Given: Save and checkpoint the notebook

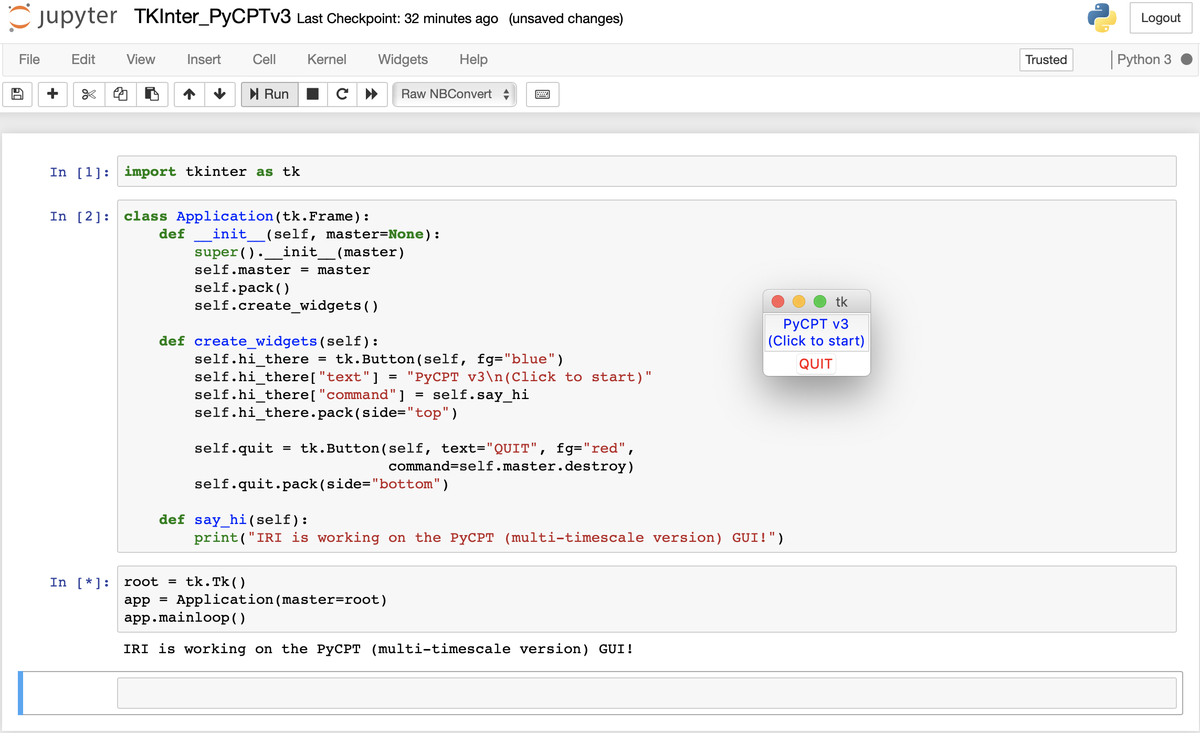Looking at the screenshot, I should (x=17, y=94).
